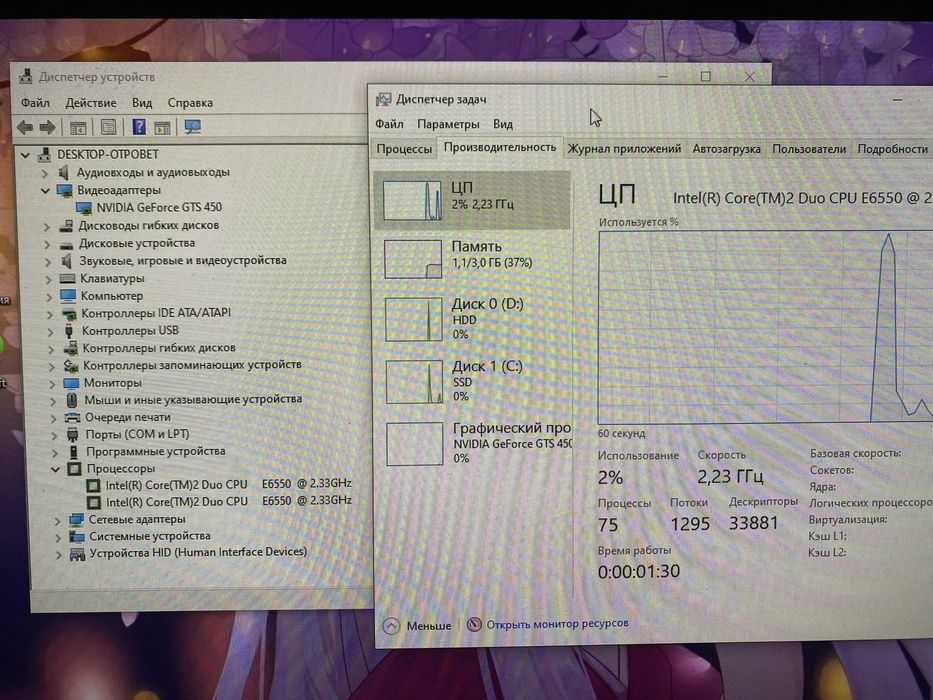Click uptime value 0:00:01:30
This screenshot has width=933, height=700.
(638, 571)
